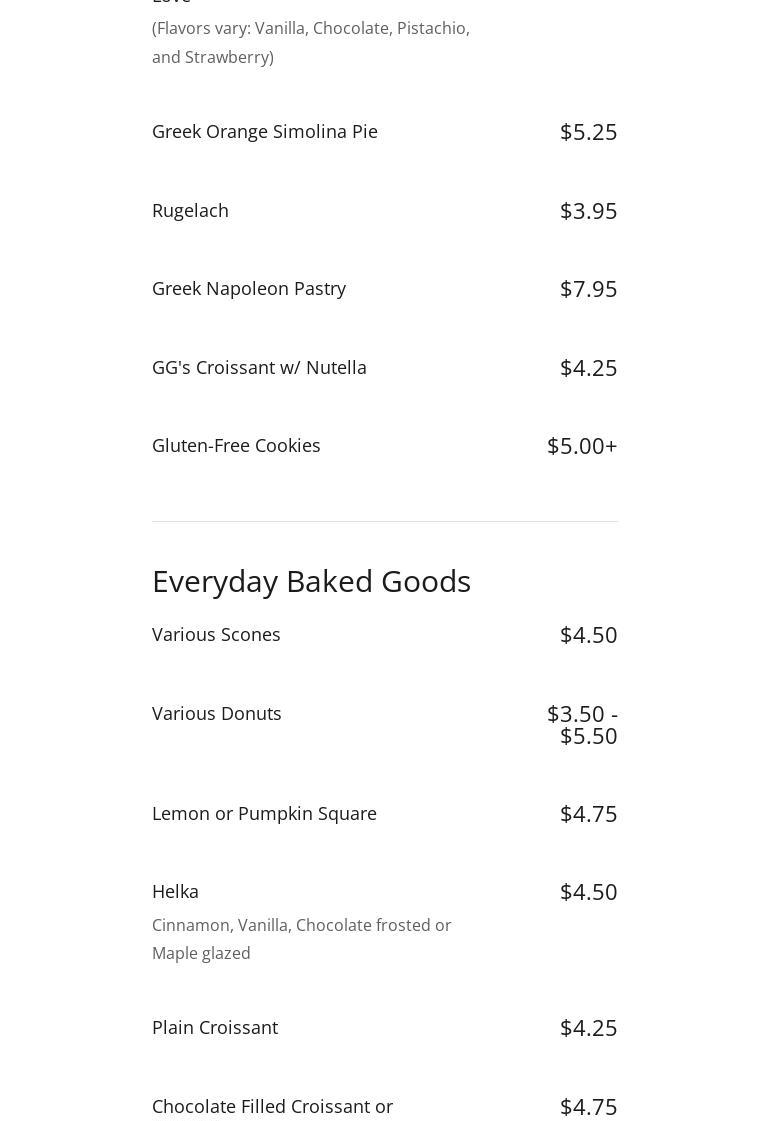The width and height of the screenshot is (770, 1121).
Task: Select the Rugelach menu item
Action: (x=190, y=211)
